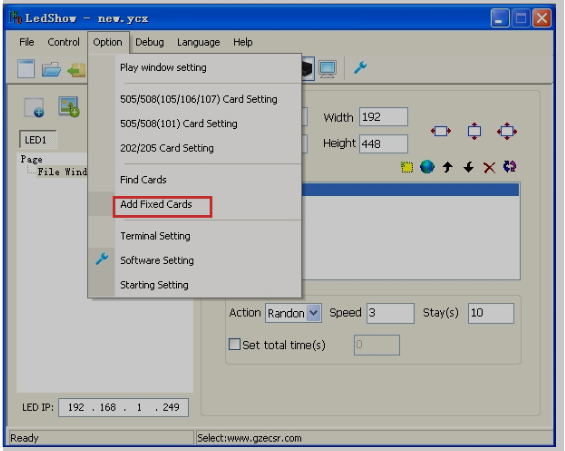Viewport: 565px width, 451px height.
Task: Open a file using the folder icon
Action: (51, 69)
